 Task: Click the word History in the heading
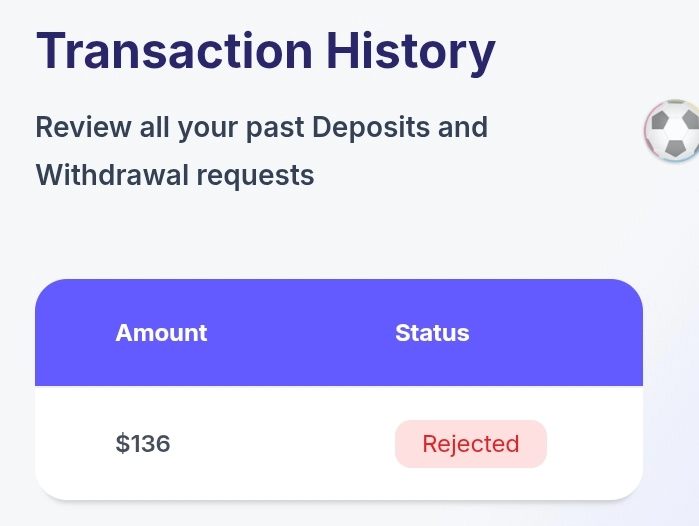411,53
